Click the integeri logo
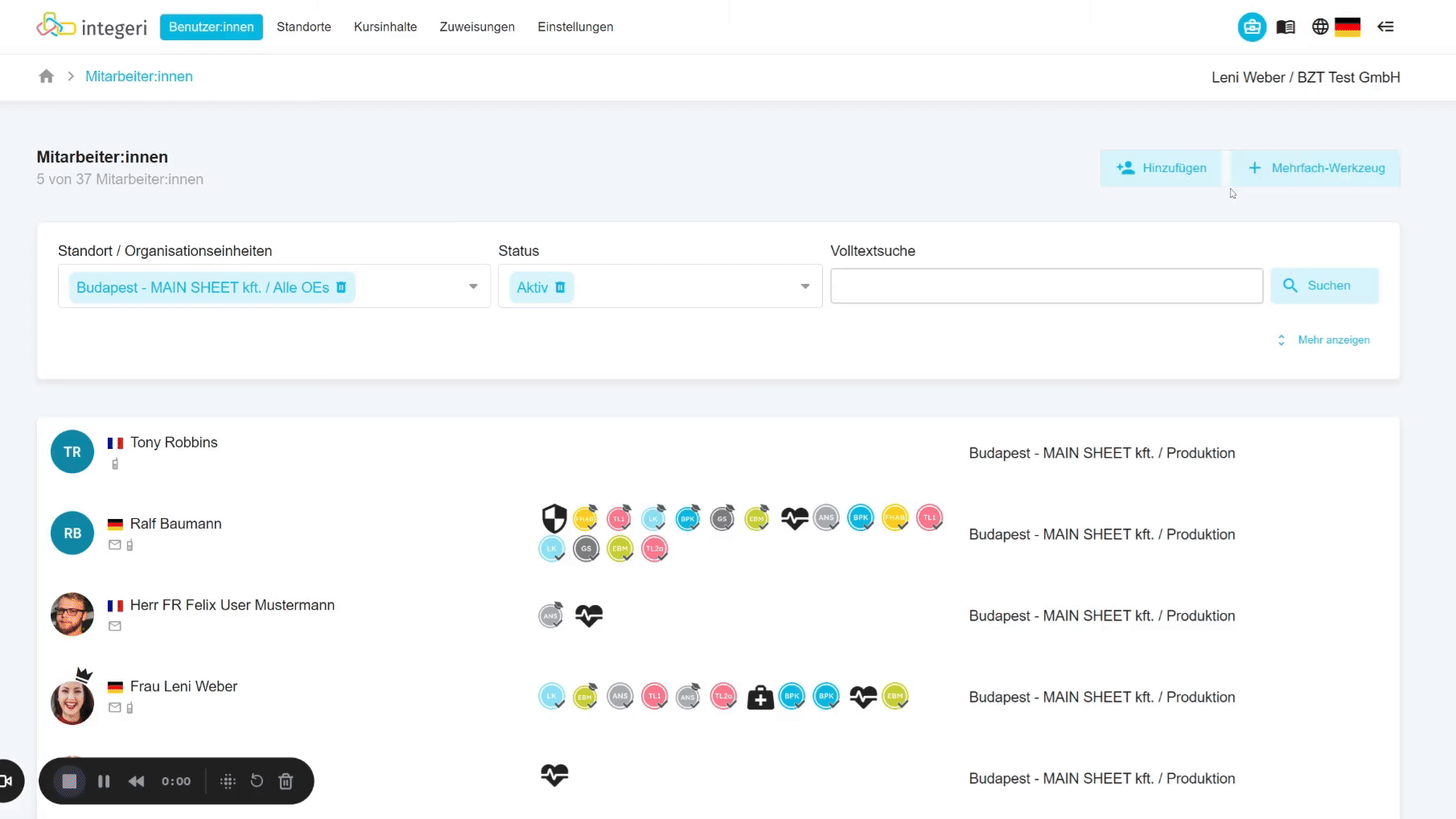Image resolution: width=1456 pixels, height=819 pixels. [x=92, y=27]
